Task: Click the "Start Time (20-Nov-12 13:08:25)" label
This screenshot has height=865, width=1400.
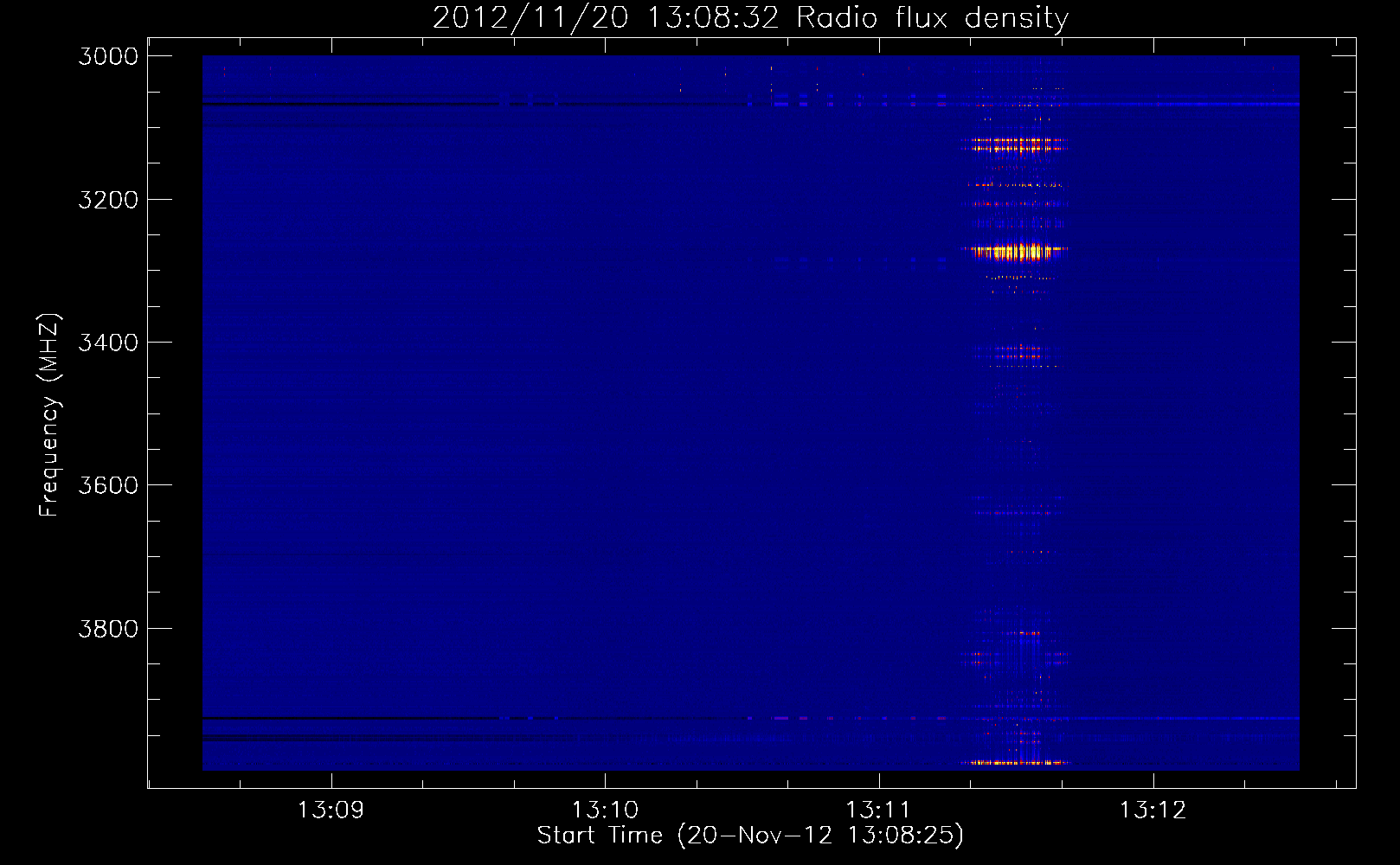Action: click(x=750, y=836)
